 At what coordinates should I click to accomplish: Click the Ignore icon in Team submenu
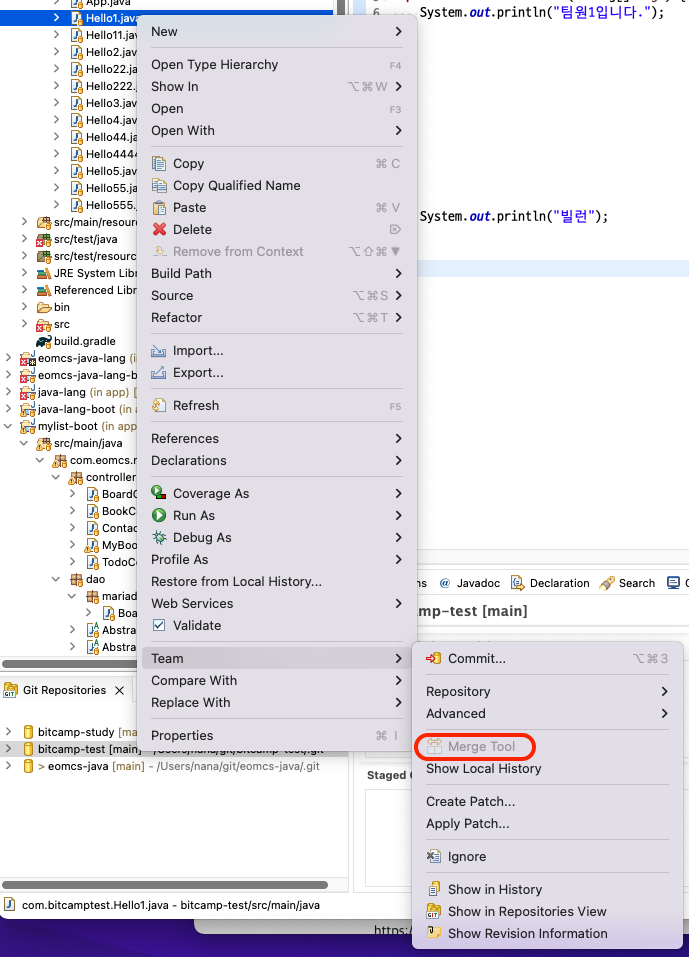click(433, 856)
